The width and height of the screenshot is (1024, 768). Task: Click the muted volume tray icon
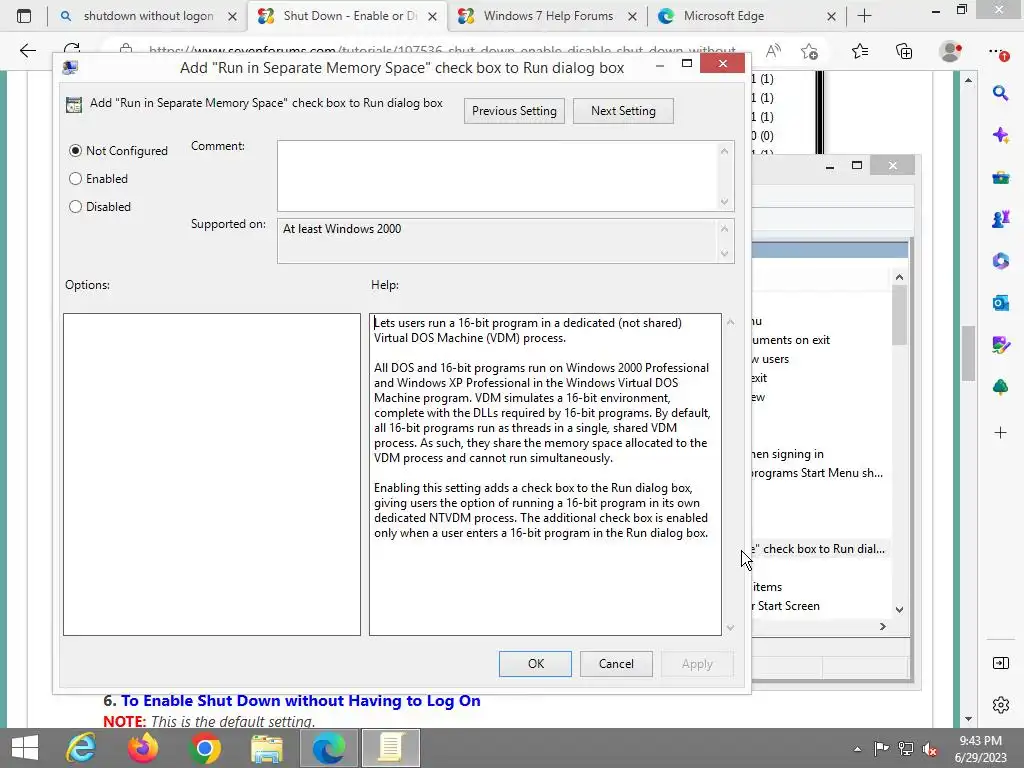[x=930, y=749]
